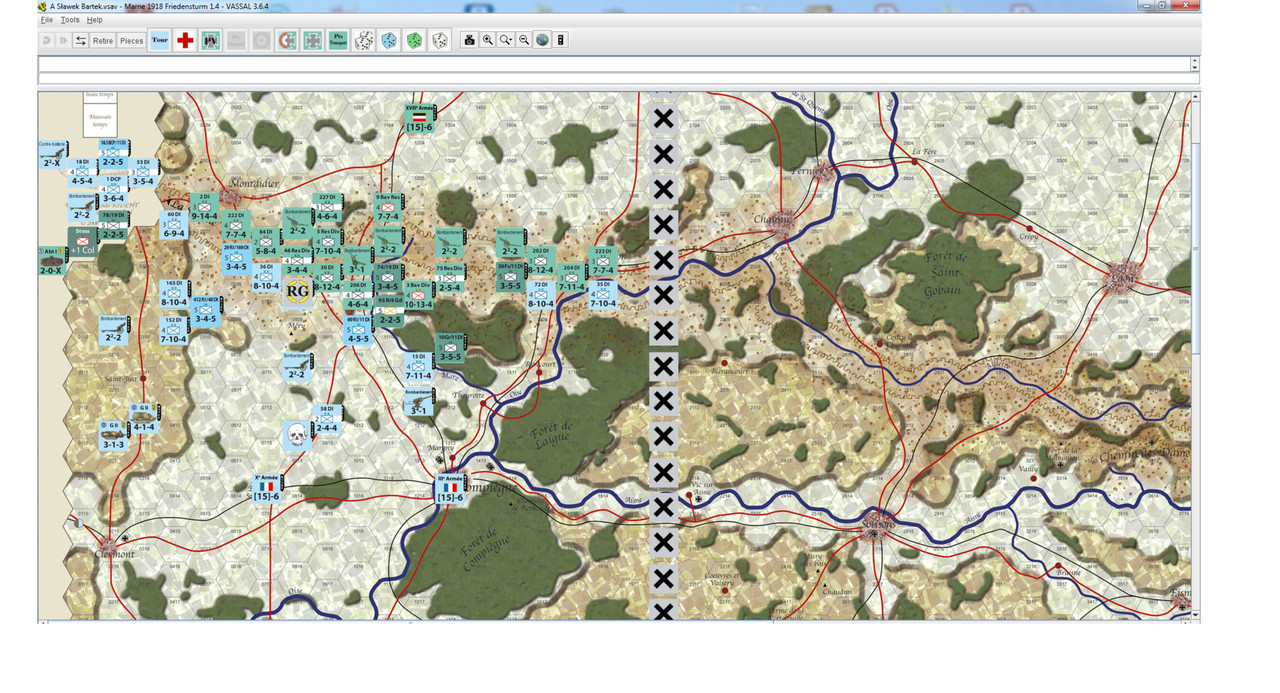
Task: Click the green Pts Transport icon
Action: (338, 40)
